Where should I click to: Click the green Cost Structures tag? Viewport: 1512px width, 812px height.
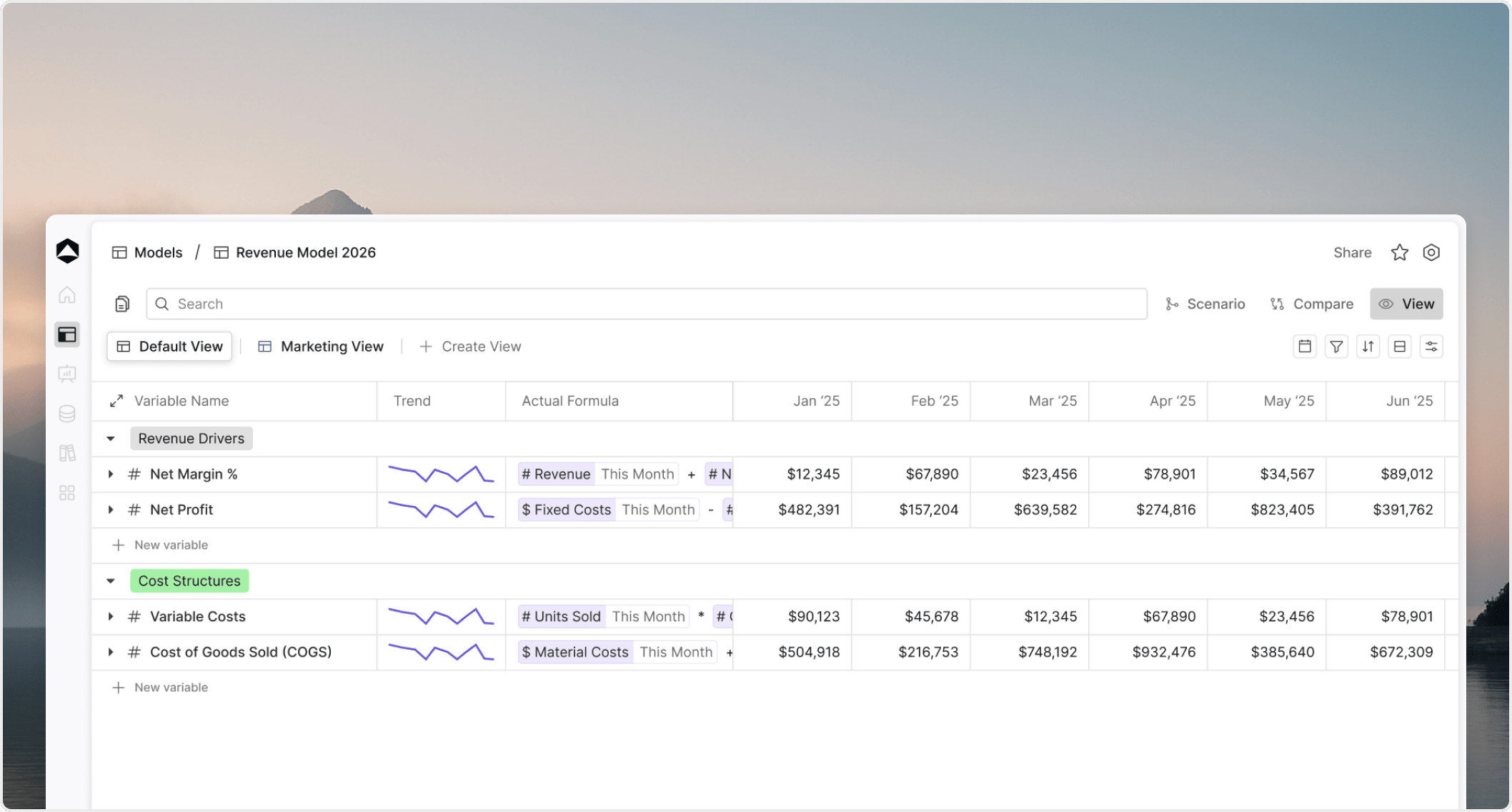click(x=189, y=581)
